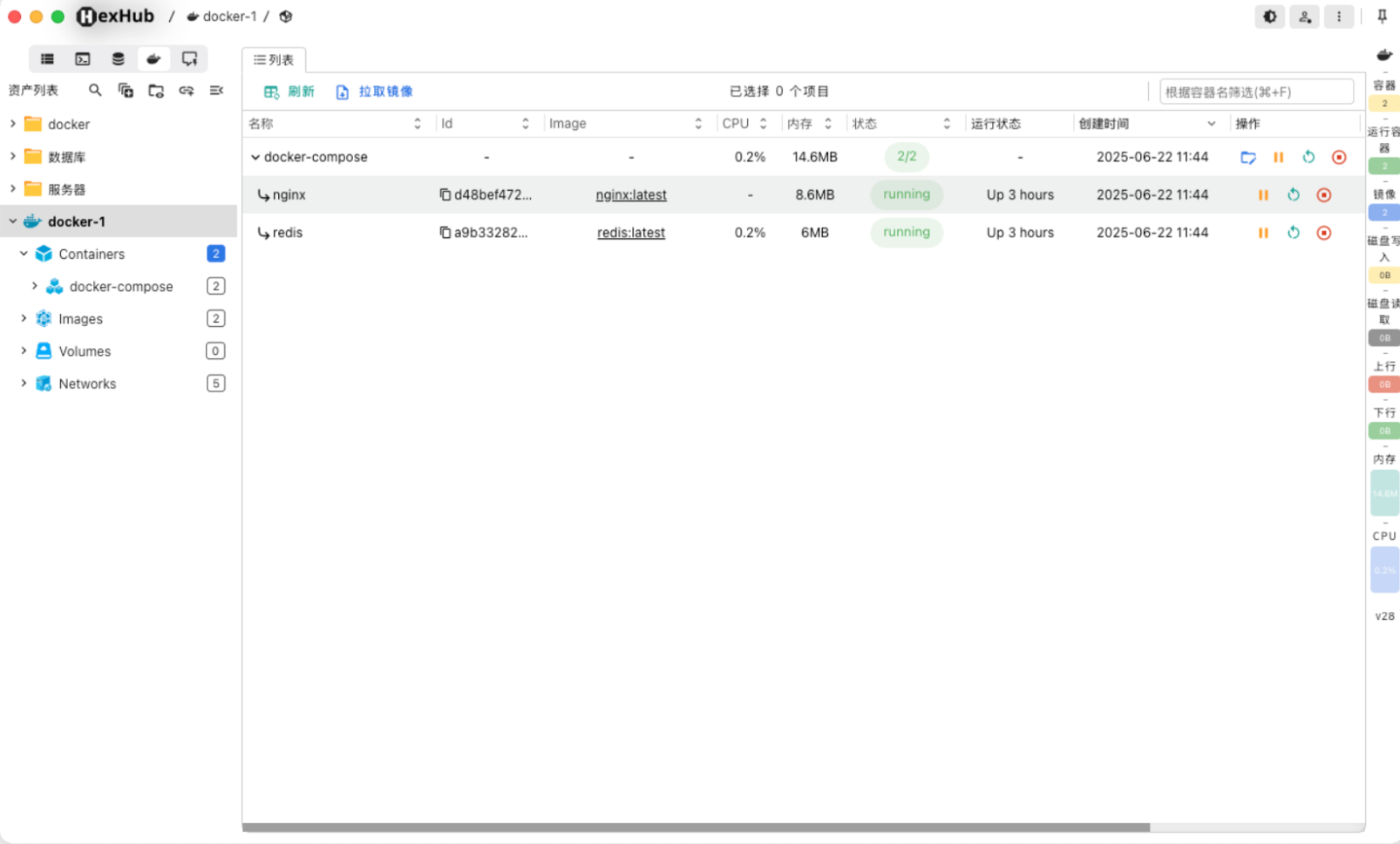Click the 容器 count badge in the stats sidebar
1400x844 pixels.
coord(1384,103)
